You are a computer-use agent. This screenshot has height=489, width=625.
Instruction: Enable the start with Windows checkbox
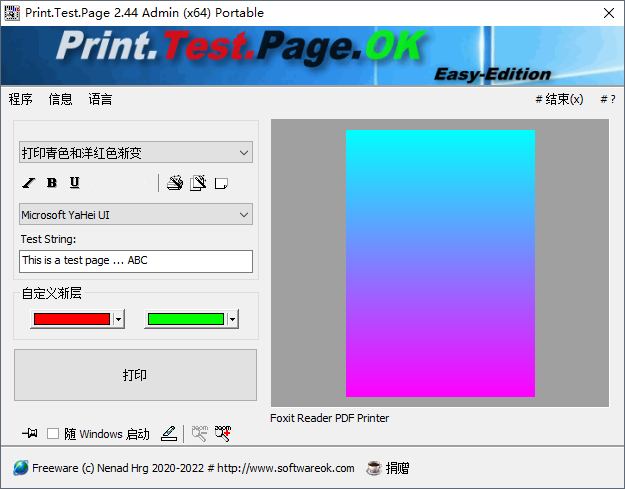[x=53, y=434]
